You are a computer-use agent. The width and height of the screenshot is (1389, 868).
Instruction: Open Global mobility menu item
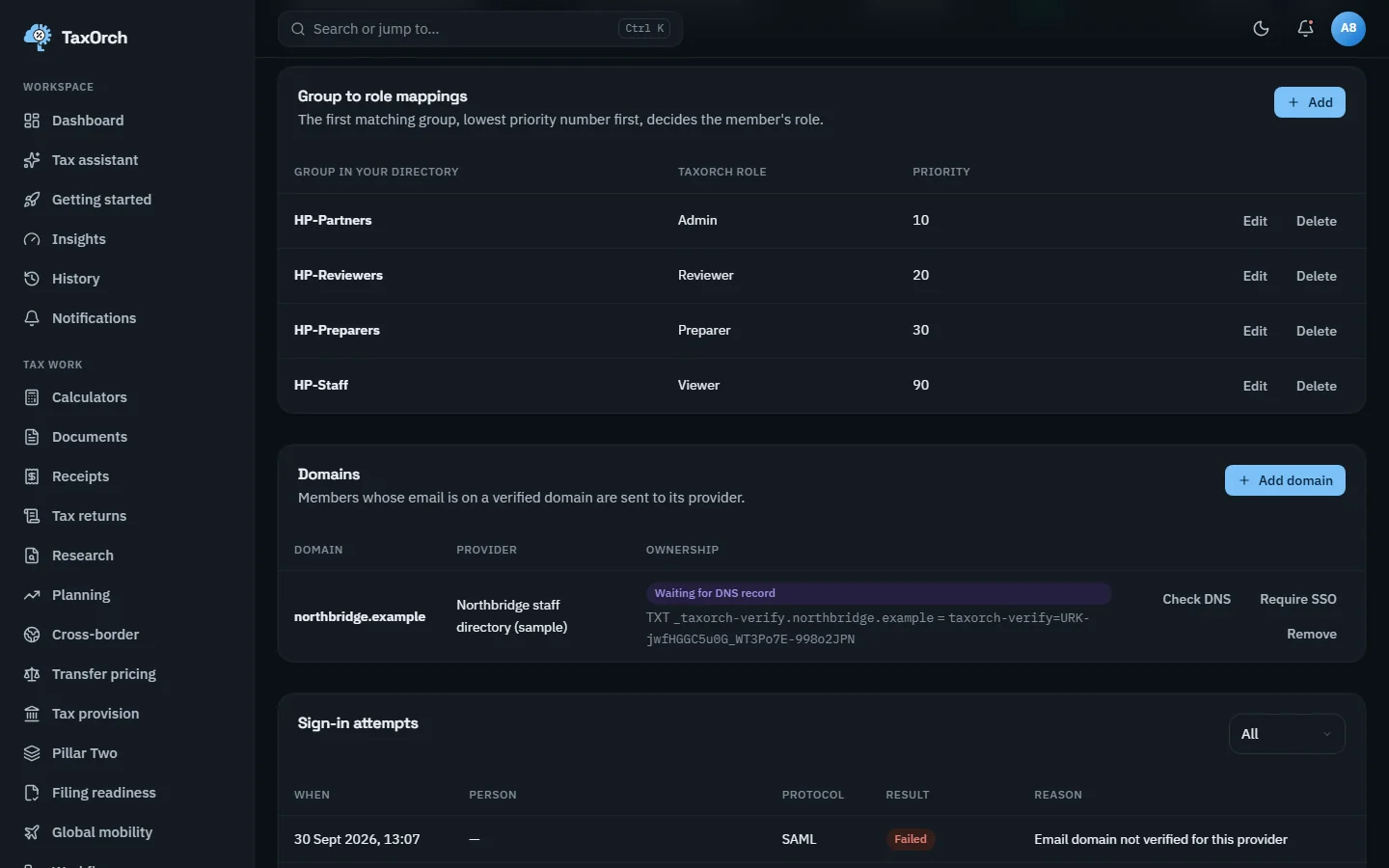tap(102, 832)
